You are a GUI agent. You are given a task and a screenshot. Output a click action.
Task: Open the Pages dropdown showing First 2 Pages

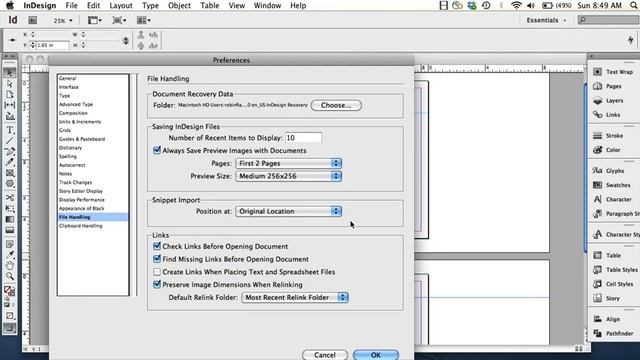pos(288,163)
